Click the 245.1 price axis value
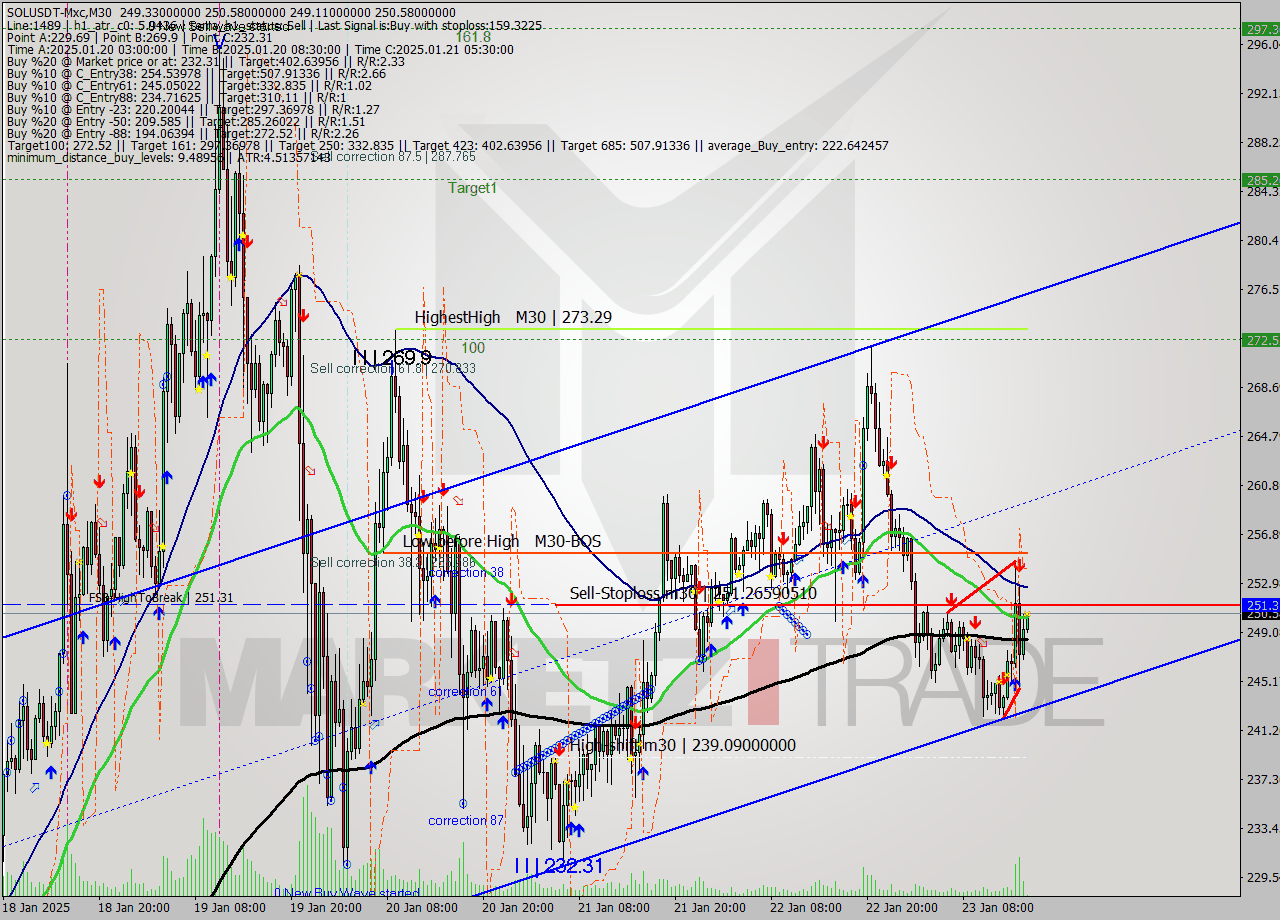Image resolution: width=1280 pixels, height=920 pixels. pyautogui.click(x=1262, y=681)
